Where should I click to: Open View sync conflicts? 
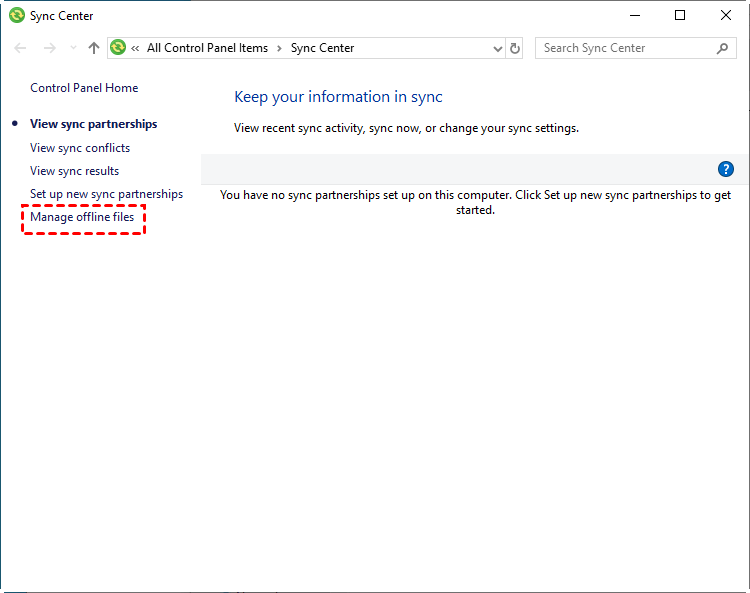coord(80,148)
